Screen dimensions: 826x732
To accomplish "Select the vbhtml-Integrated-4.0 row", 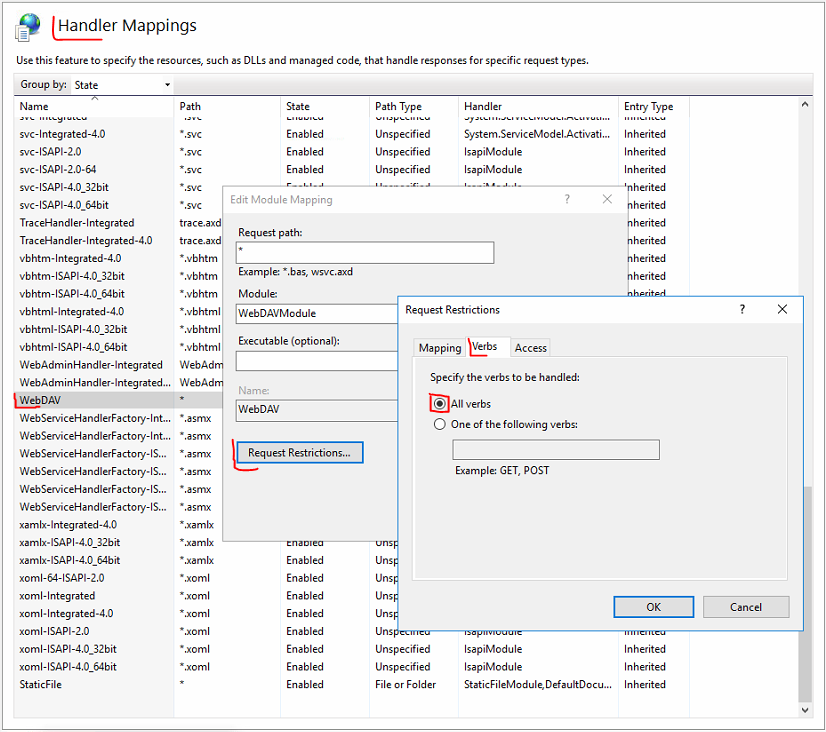I will coord(72,312).
